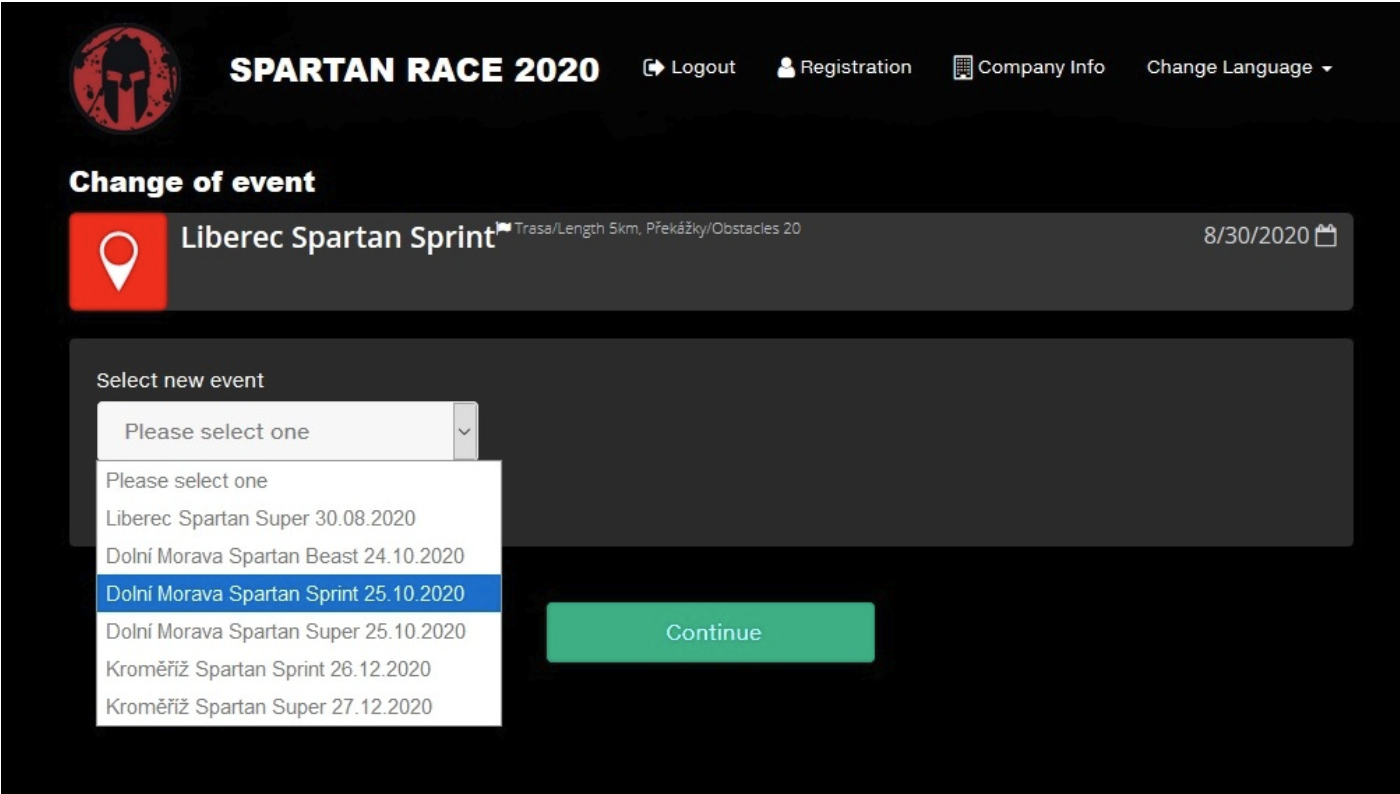
Task: Pick highlighted Dolní Morava Spartan Sprint 25.10.2020
Action: click(x=285, y=594)
